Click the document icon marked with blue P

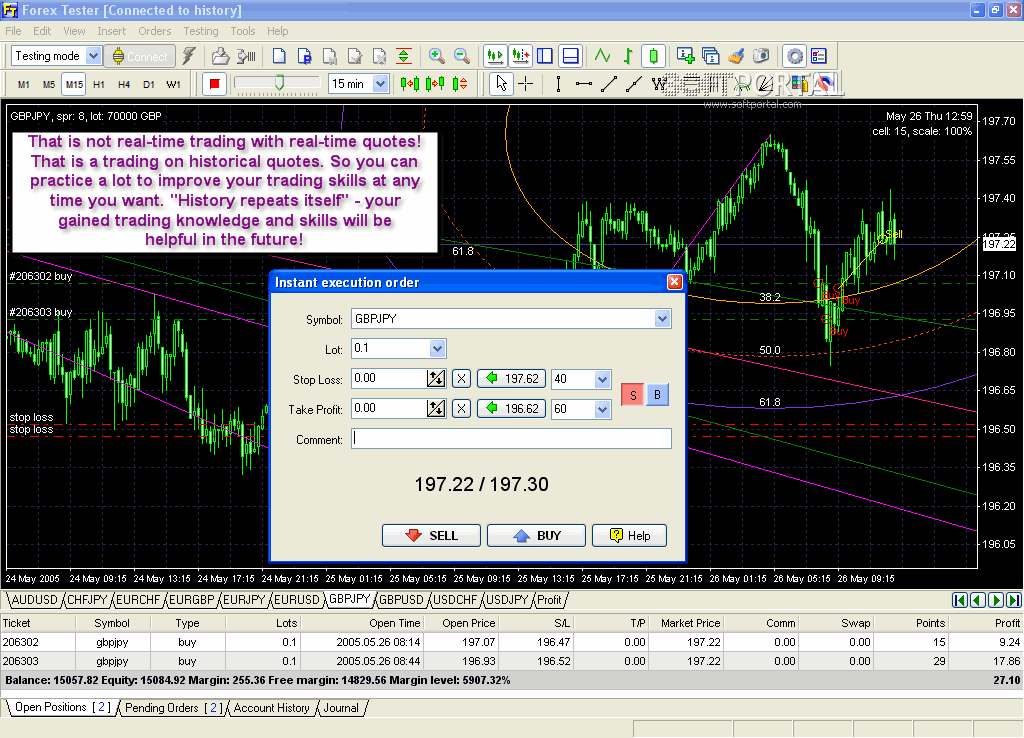pos(304,56)
